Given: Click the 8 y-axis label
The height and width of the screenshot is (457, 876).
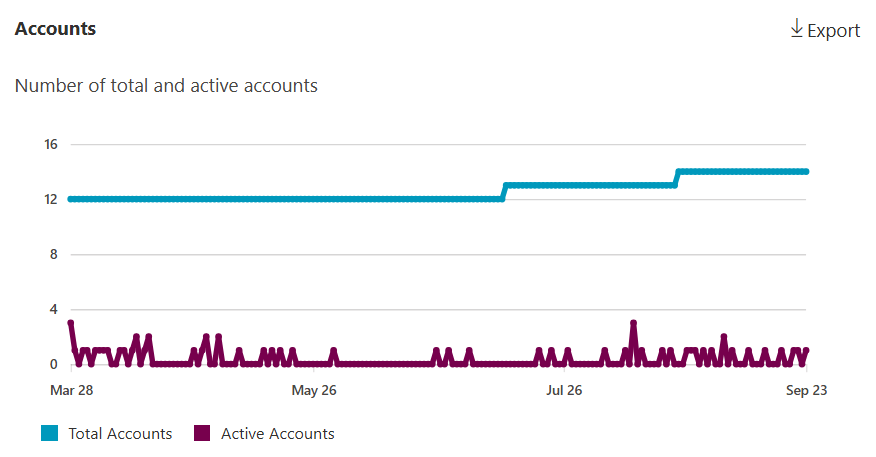Looking at the screenshot, I should click(x=54, y=254).
